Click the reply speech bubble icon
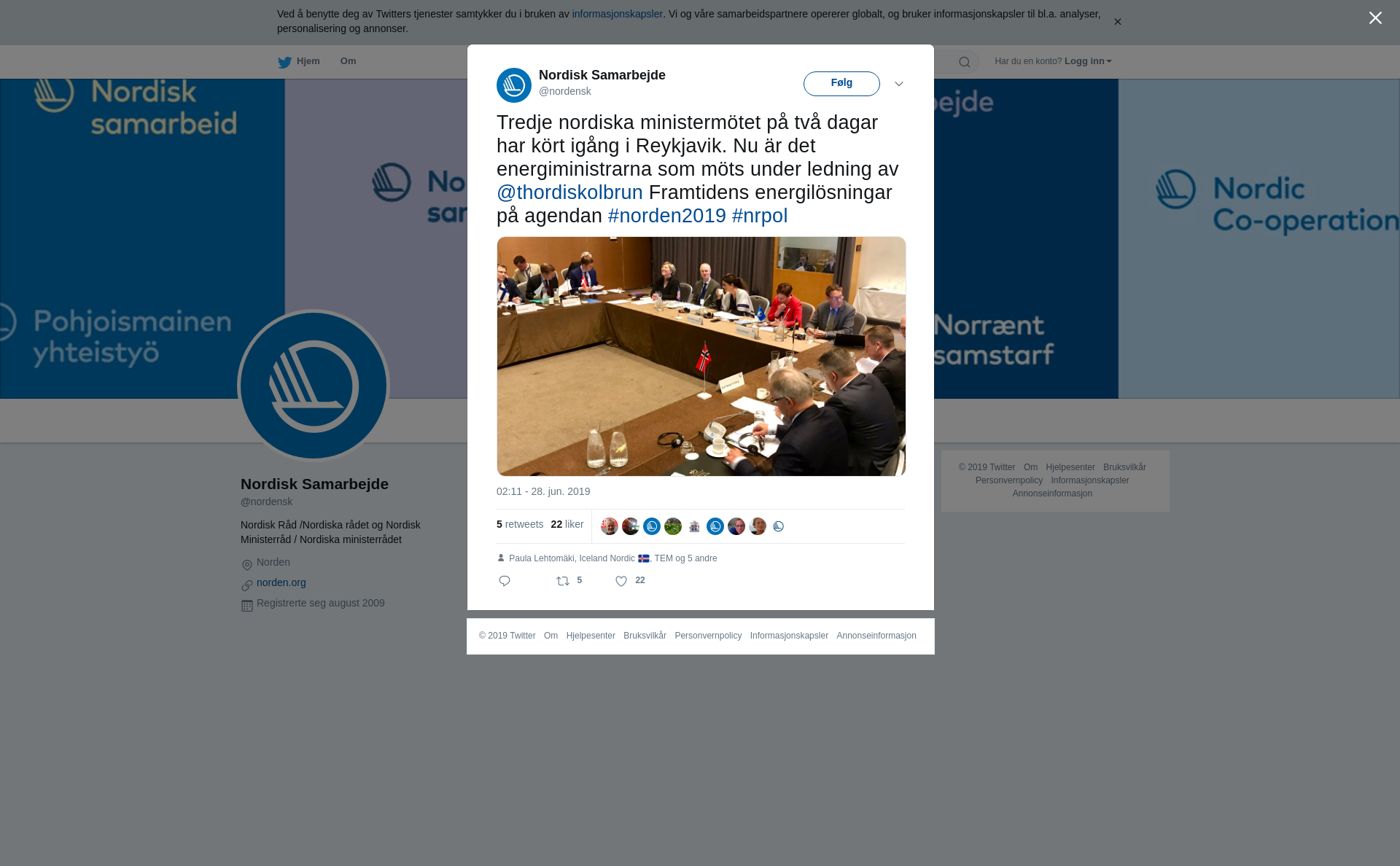This screenshot has width=1400, height=866. click(x=505, y=581)
